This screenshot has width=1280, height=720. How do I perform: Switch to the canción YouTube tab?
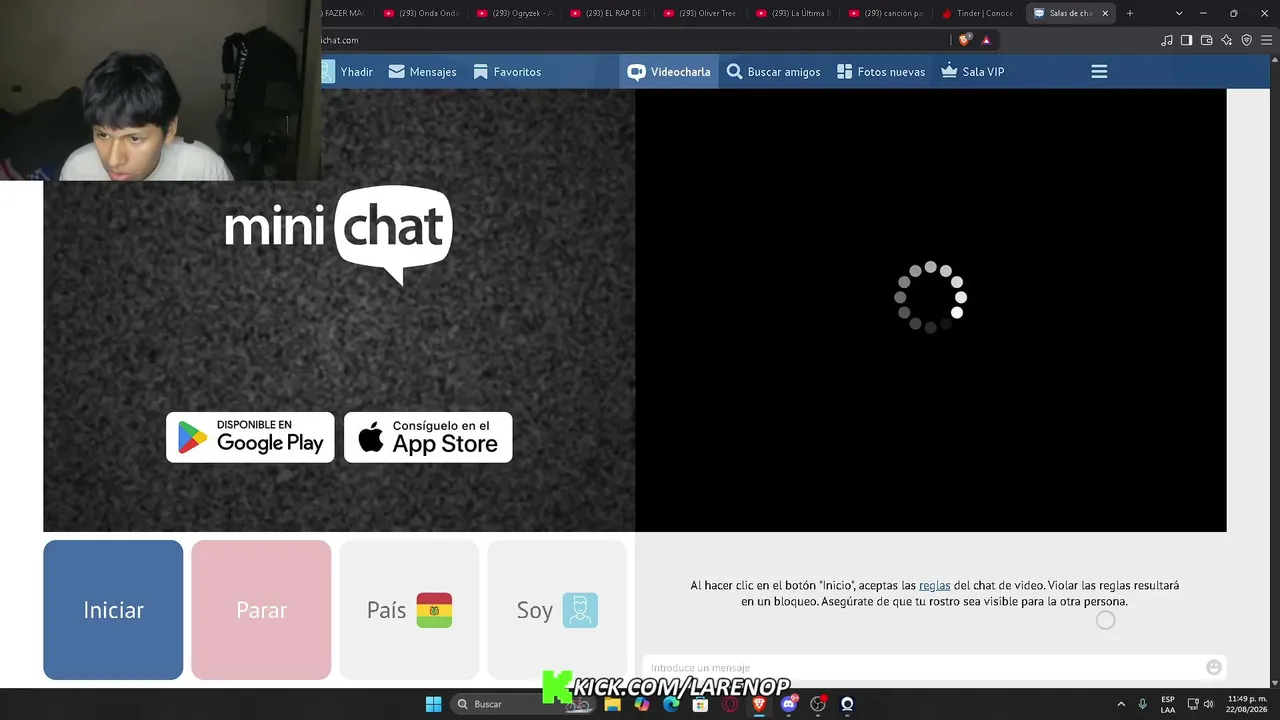[886, 13]
